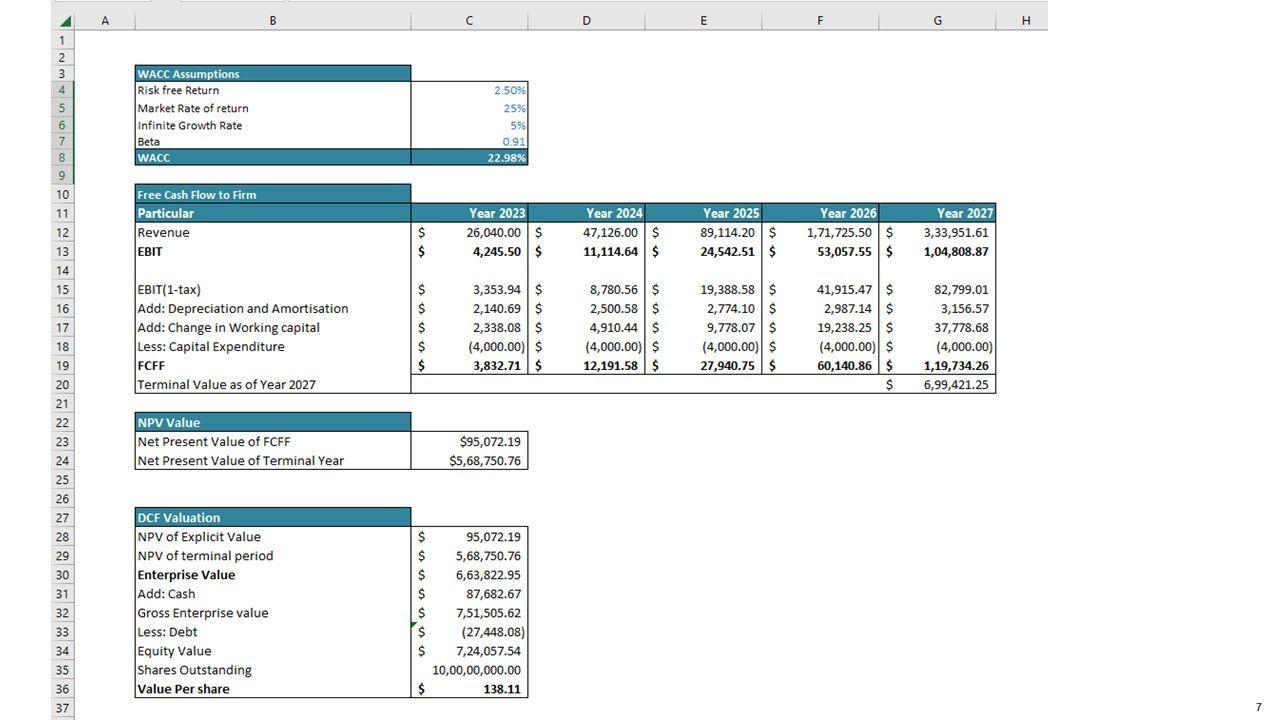Click the Year 2026 EBIT value 53,057.55
The height and width of the screenshot is (720, 1280).
820,252
